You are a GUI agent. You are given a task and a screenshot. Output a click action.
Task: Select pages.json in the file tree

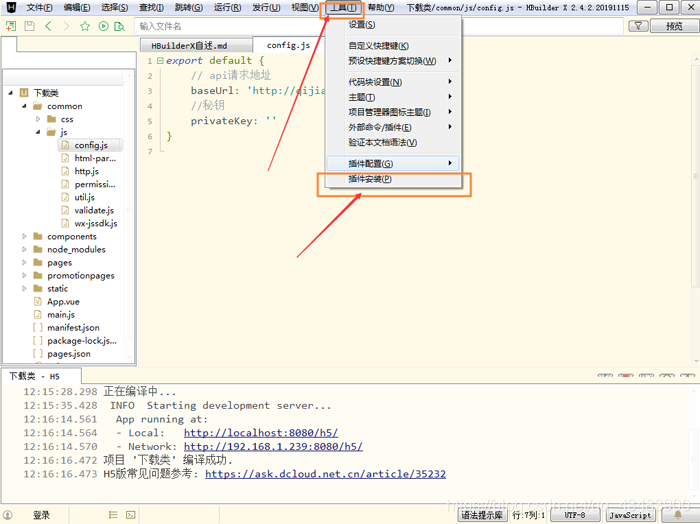click(69, 354)
